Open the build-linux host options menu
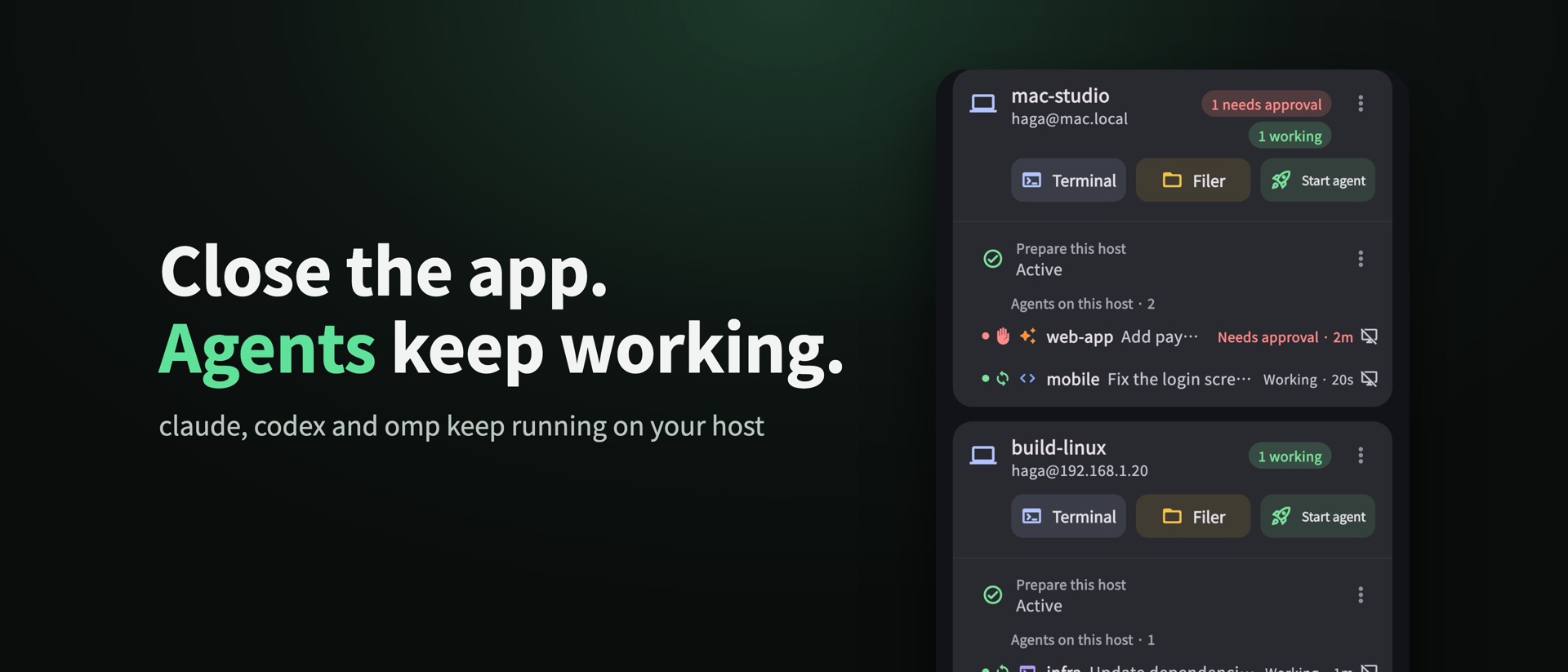This screenshot has width=1568, height=672. [x=1361, y=456]
